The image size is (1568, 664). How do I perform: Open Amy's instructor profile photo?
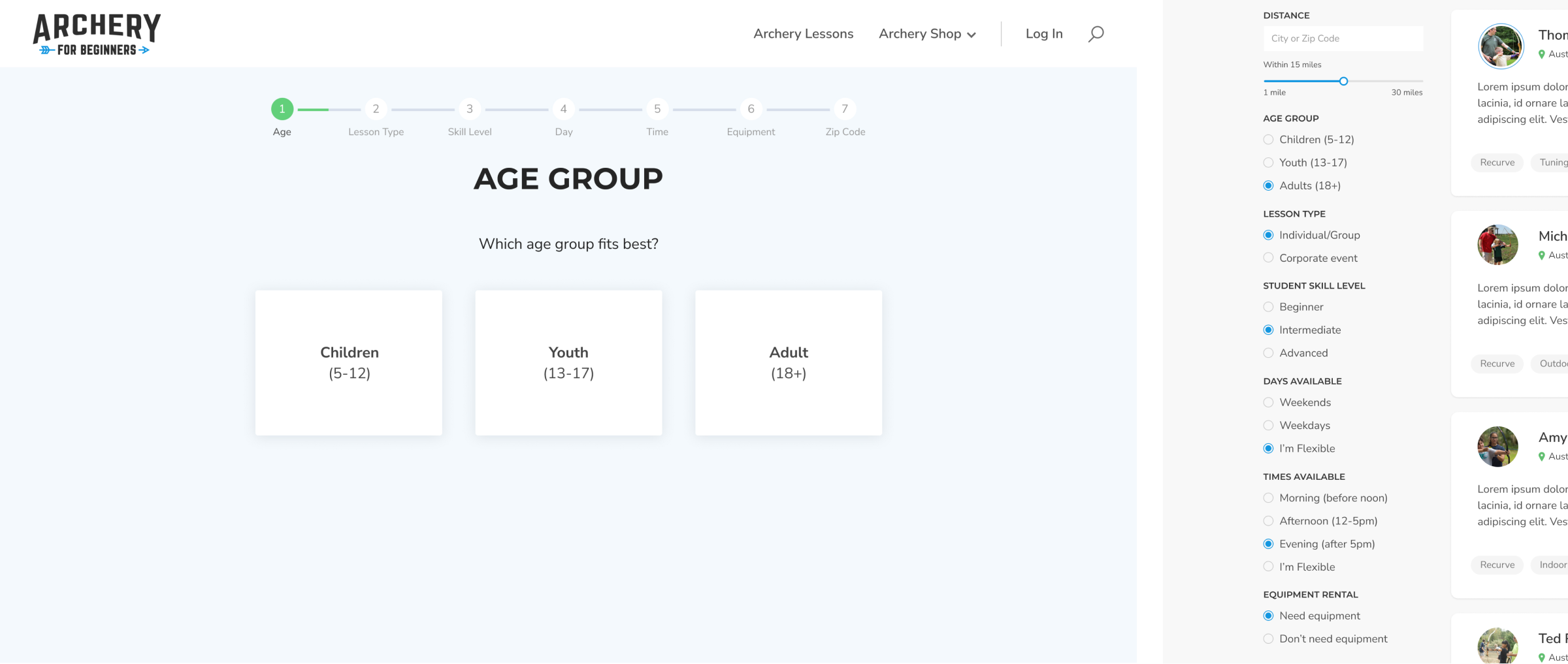point(1497,447)
